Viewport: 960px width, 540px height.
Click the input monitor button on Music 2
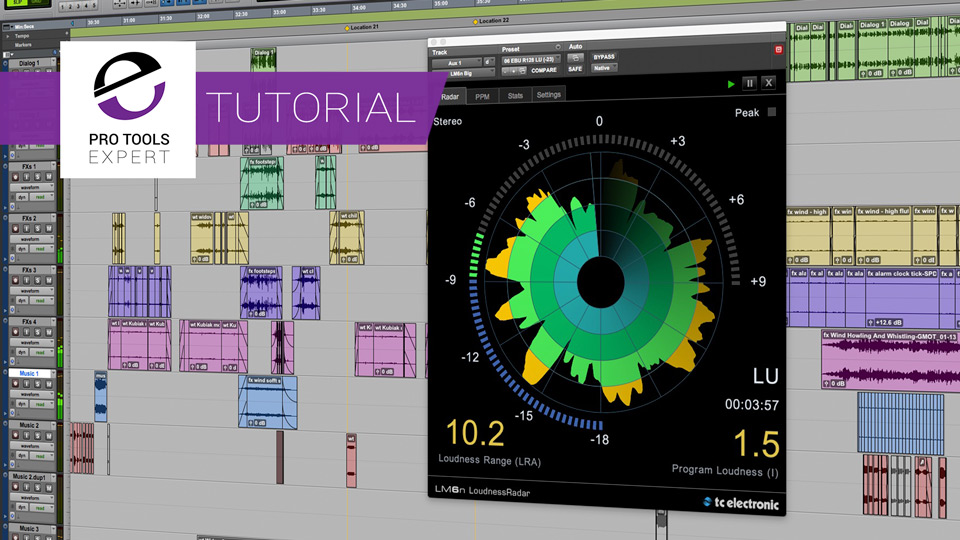pyautogui.click(x=26, y=435)
